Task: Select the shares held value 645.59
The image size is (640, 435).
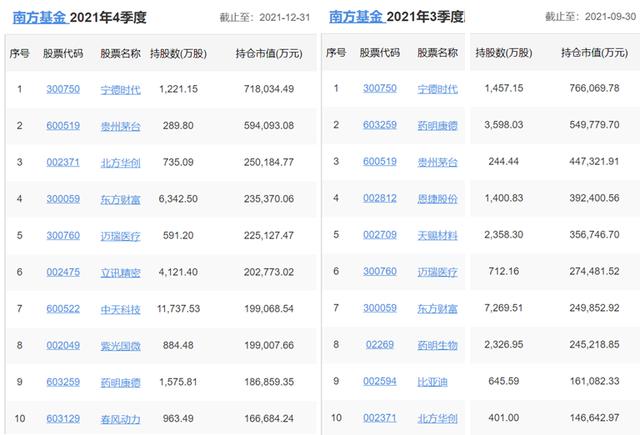Action: pos(504,381)
